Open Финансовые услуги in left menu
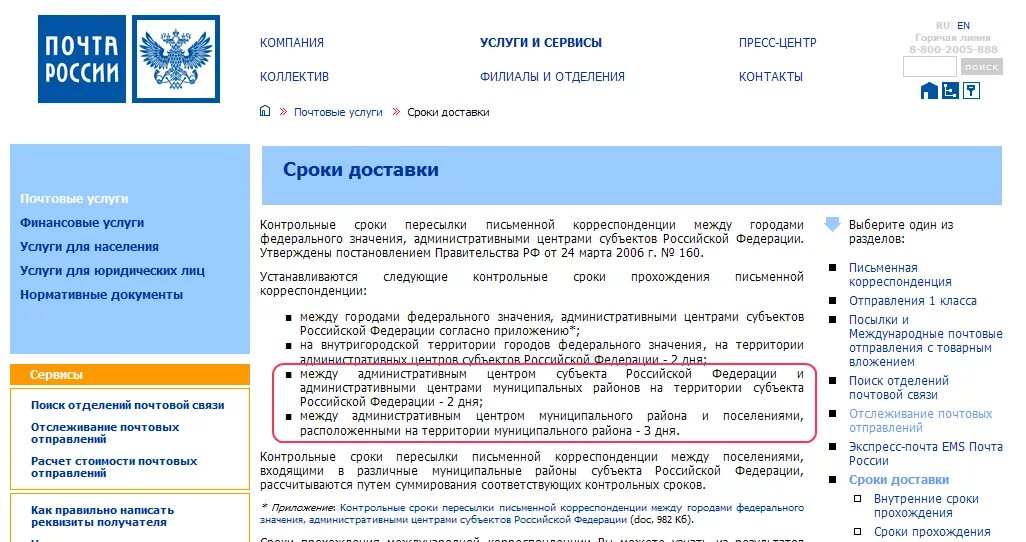1026x542 pixels. click(82, 223)
